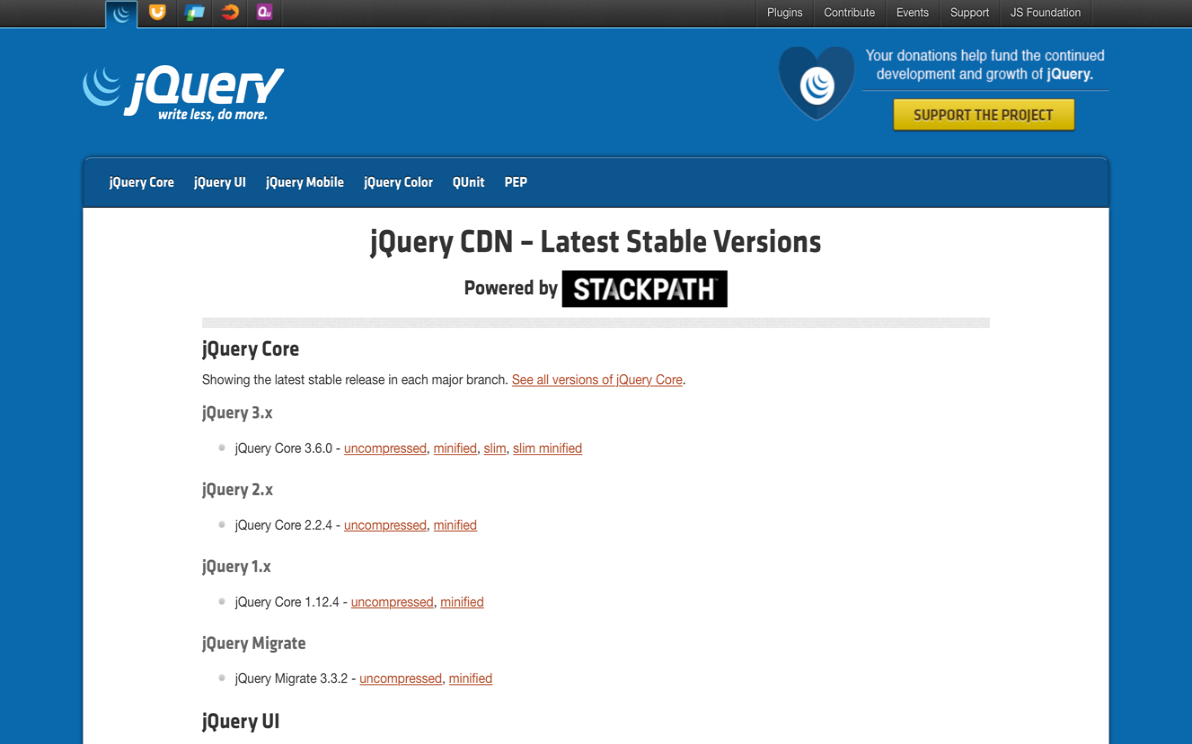Switch to the QUnit tab
This screenshot has height=744, width=1192.
click(468, 183)
